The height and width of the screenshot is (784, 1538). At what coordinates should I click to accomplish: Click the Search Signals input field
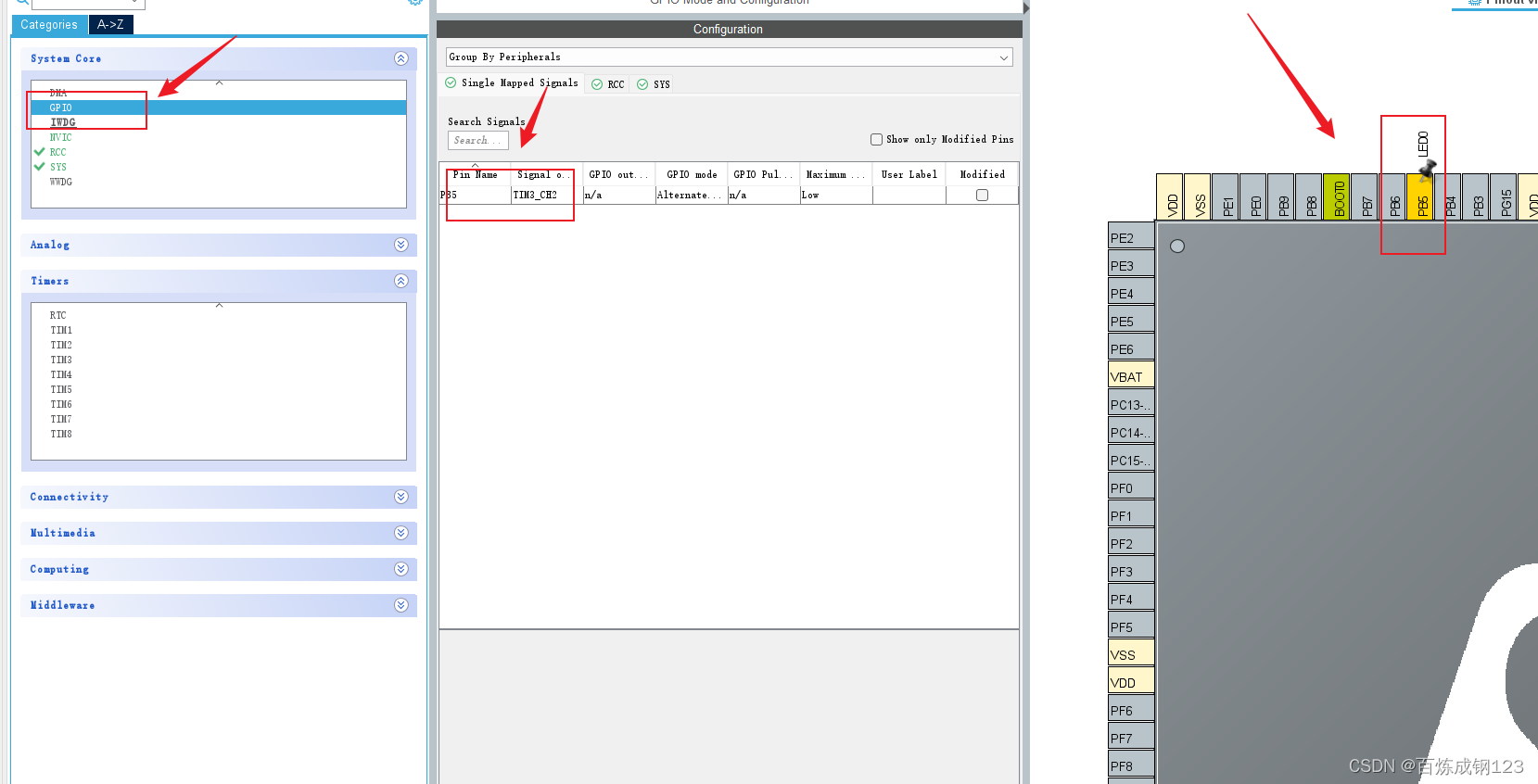478,140
